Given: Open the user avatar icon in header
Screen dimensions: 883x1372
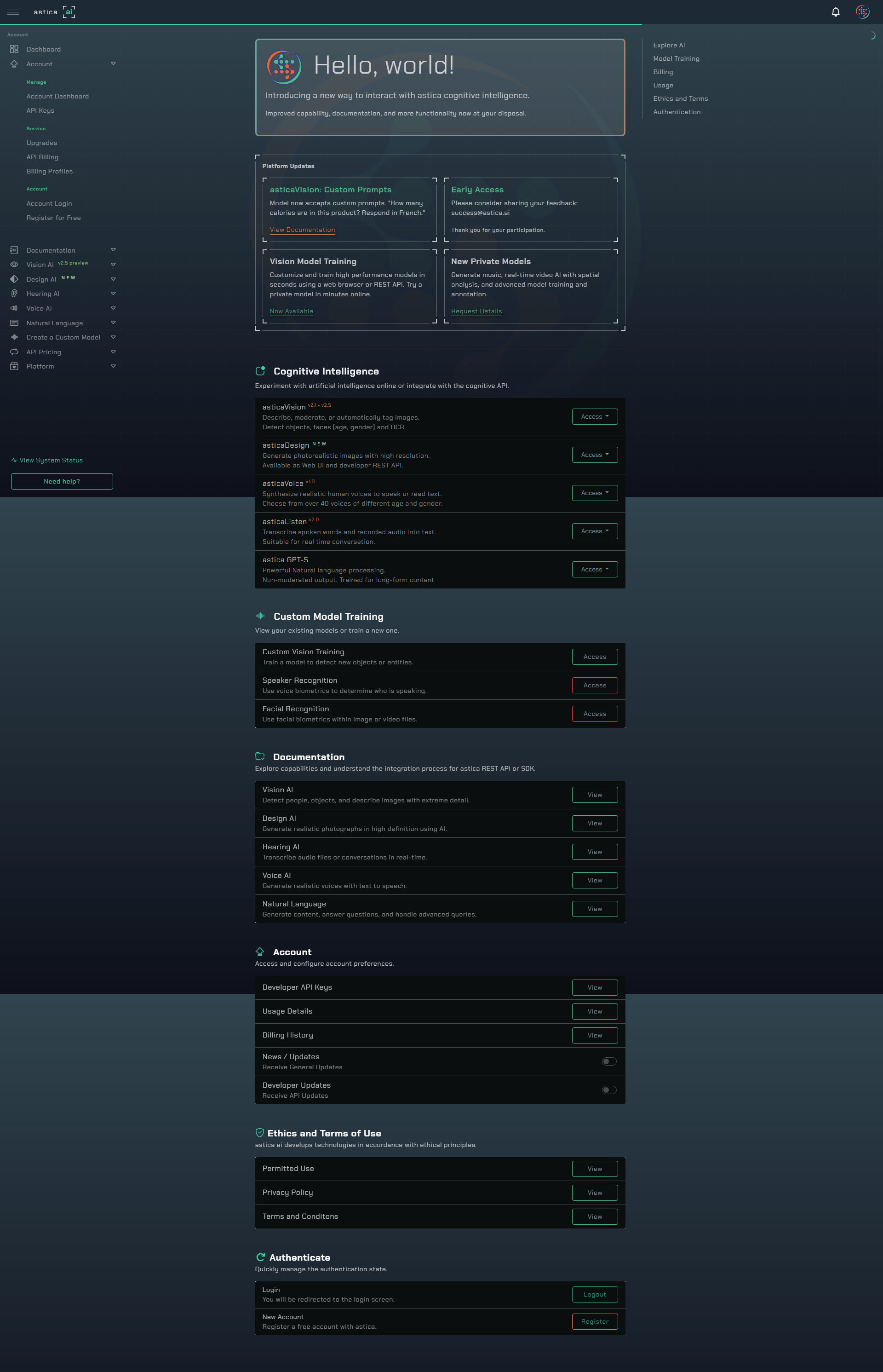Looking at the screenshot, I should 862,12.
